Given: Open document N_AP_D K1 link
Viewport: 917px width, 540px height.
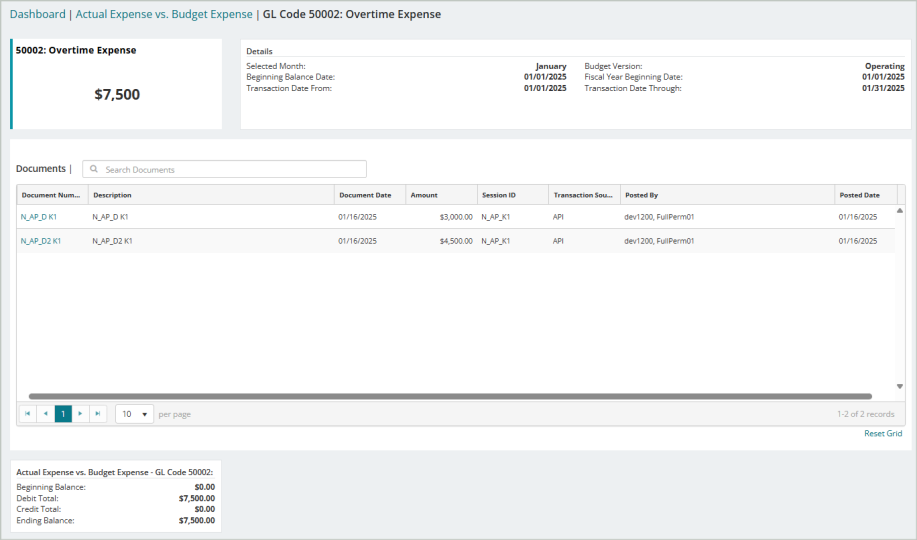Looking at the screenshot, I should click(39, 216).
